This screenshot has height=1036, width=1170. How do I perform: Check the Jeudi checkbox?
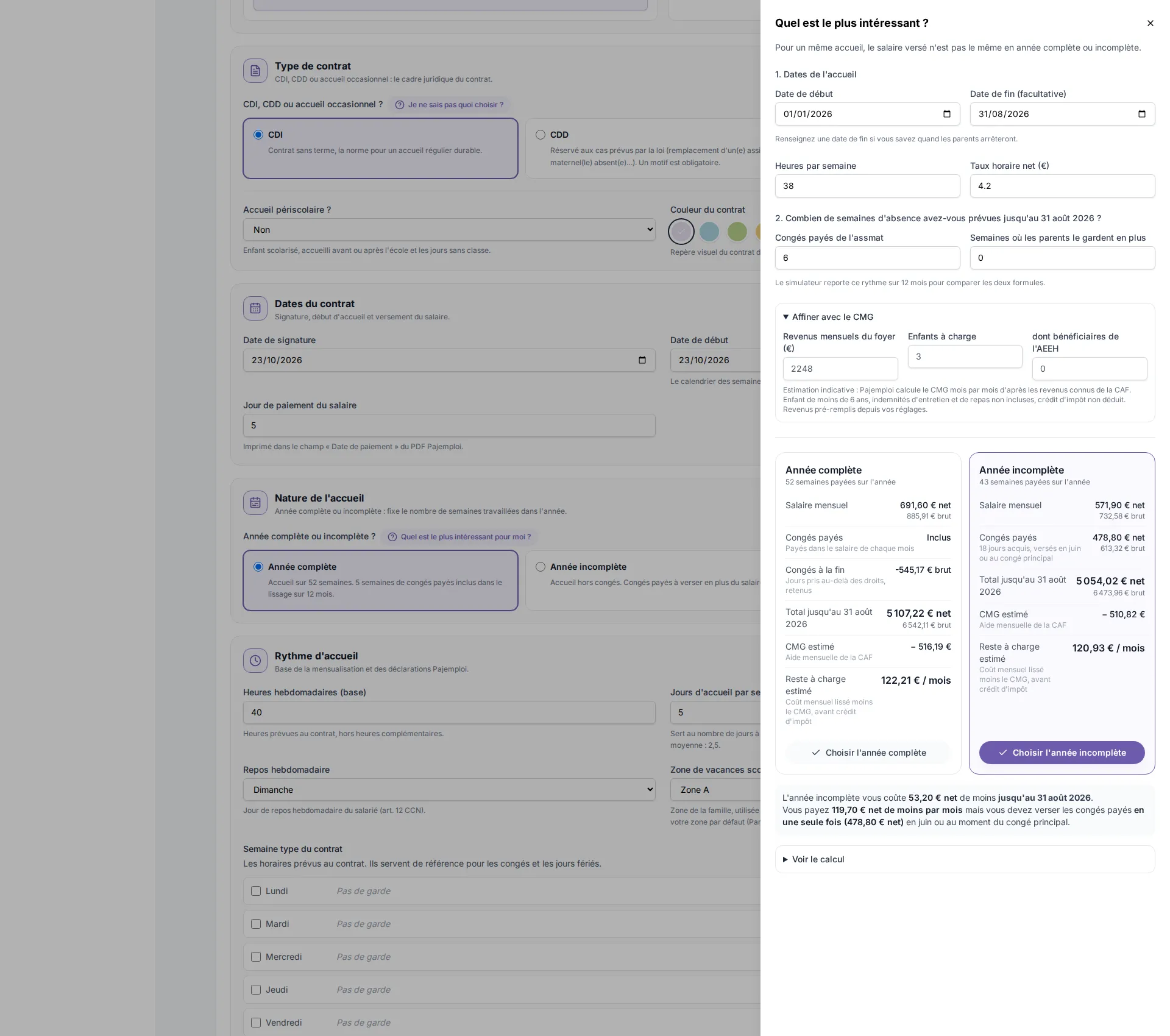coord(256,990)
